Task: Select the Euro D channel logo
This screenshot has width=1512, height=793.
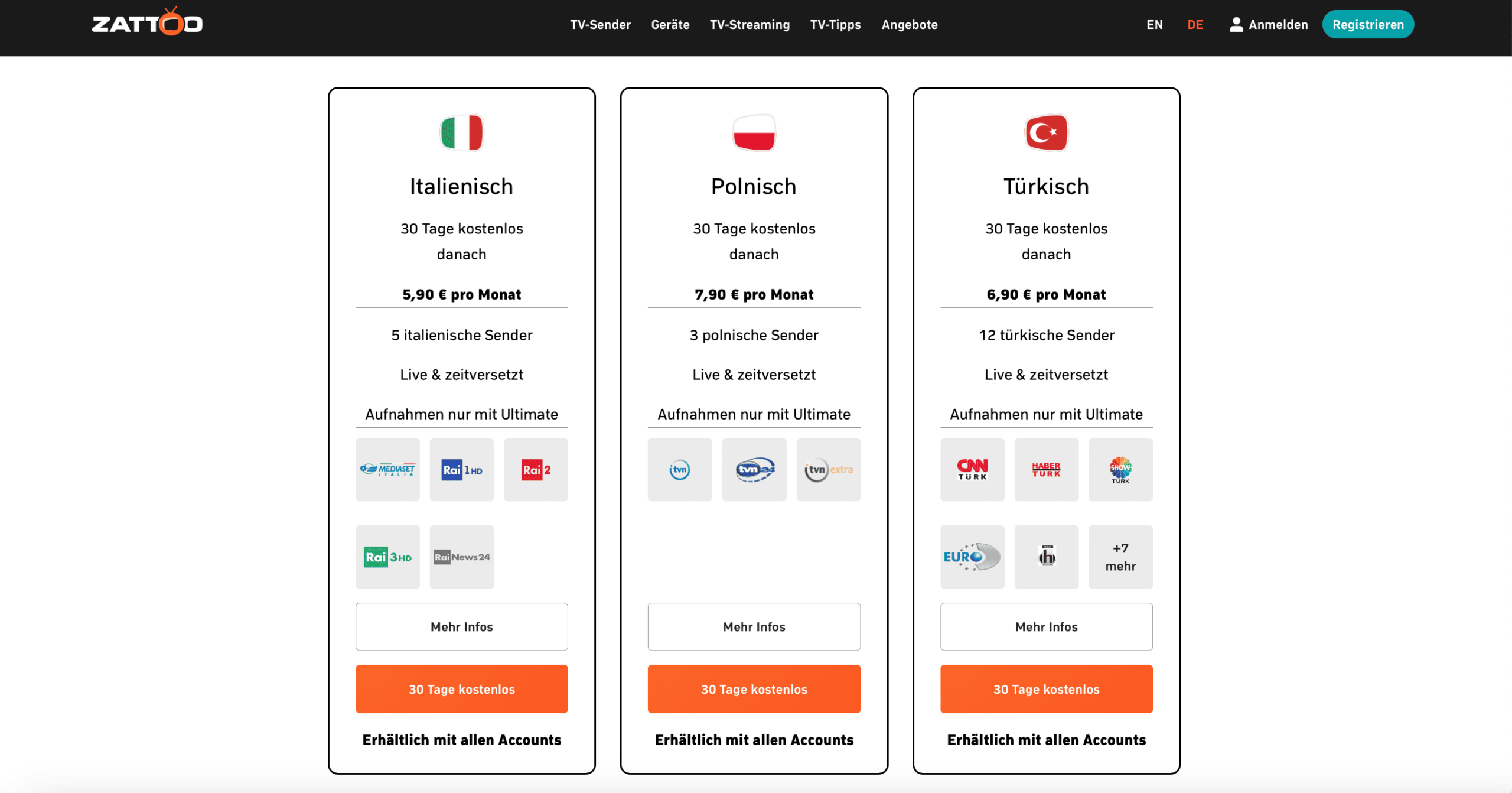Action: 972,557
